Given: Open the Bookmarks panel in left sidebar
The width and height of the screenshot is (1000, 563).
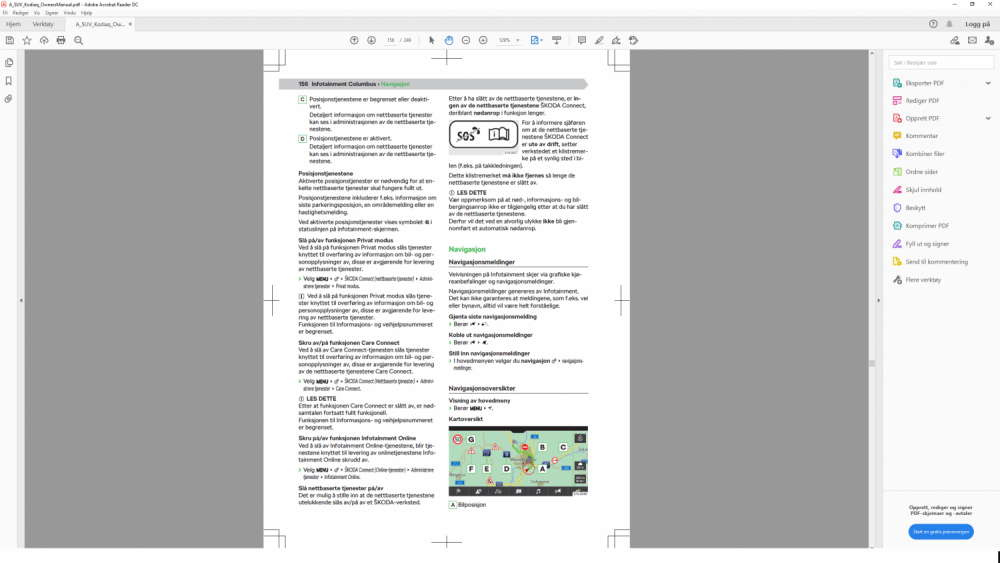Looking at the screenshot, I should [x=9, y=81].
